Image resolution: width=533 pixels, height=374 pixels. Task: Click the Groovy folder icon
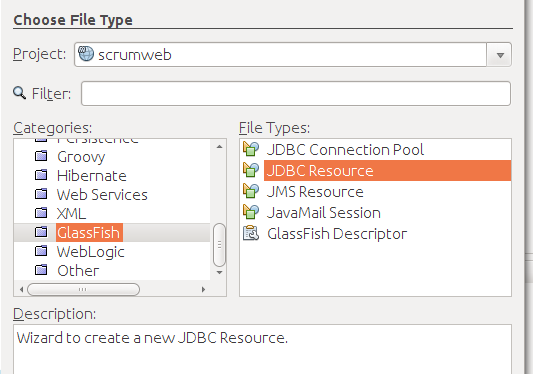click(x=41, y=156)
